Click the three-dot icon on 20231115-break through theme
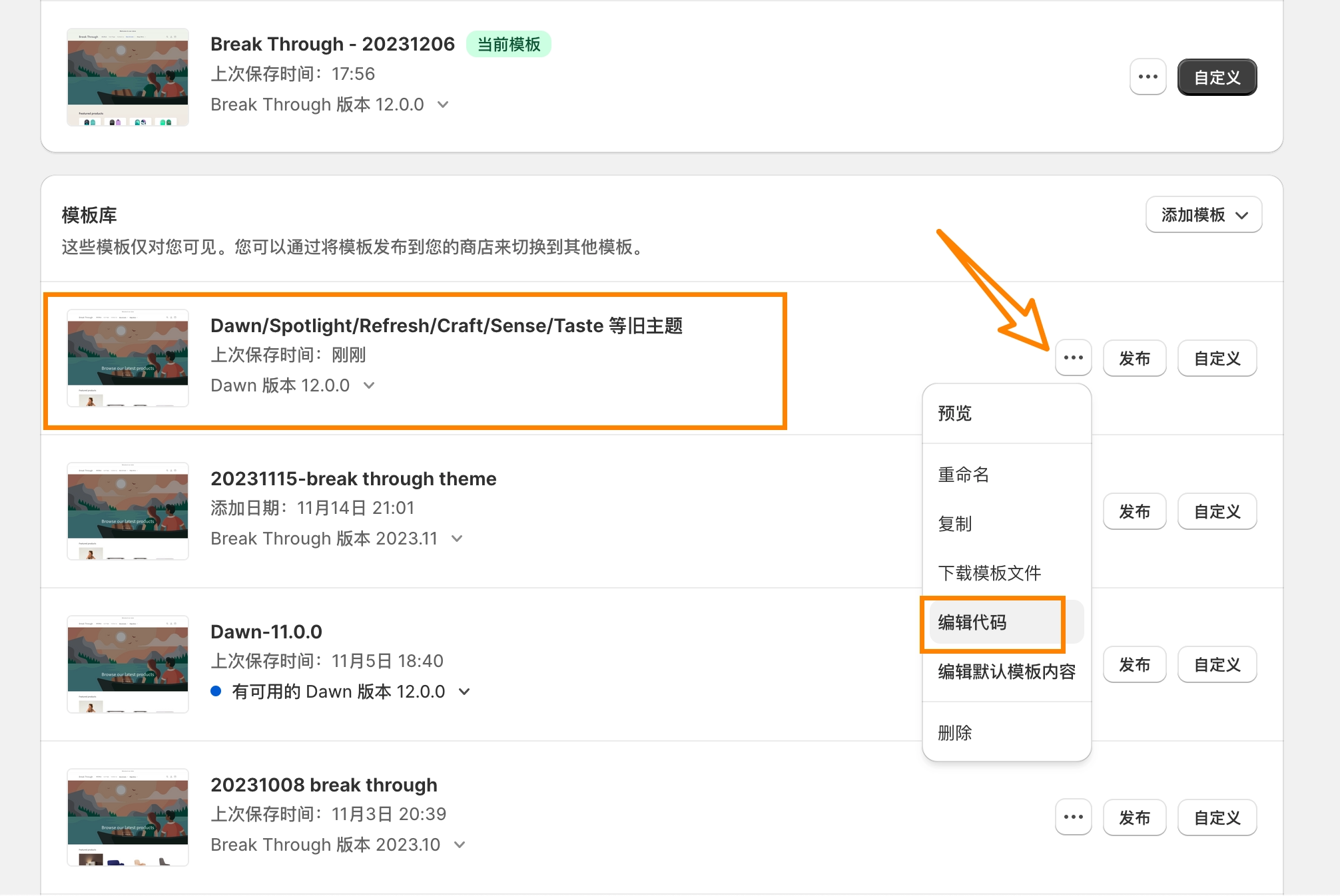The width and height of the screenshot is (1340, 896). [x=1074, y=510]
